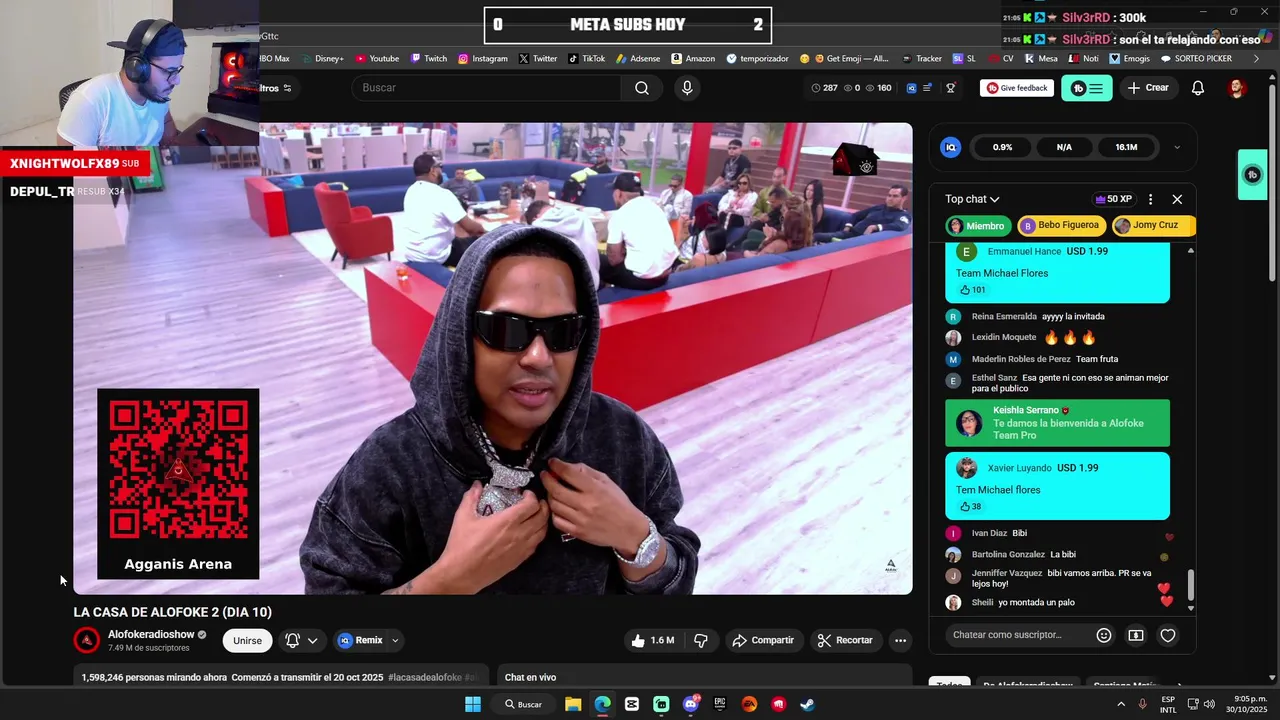The image size is (1280, 720).
Task: Close the live chat panel
Action: click(1177, 199)
